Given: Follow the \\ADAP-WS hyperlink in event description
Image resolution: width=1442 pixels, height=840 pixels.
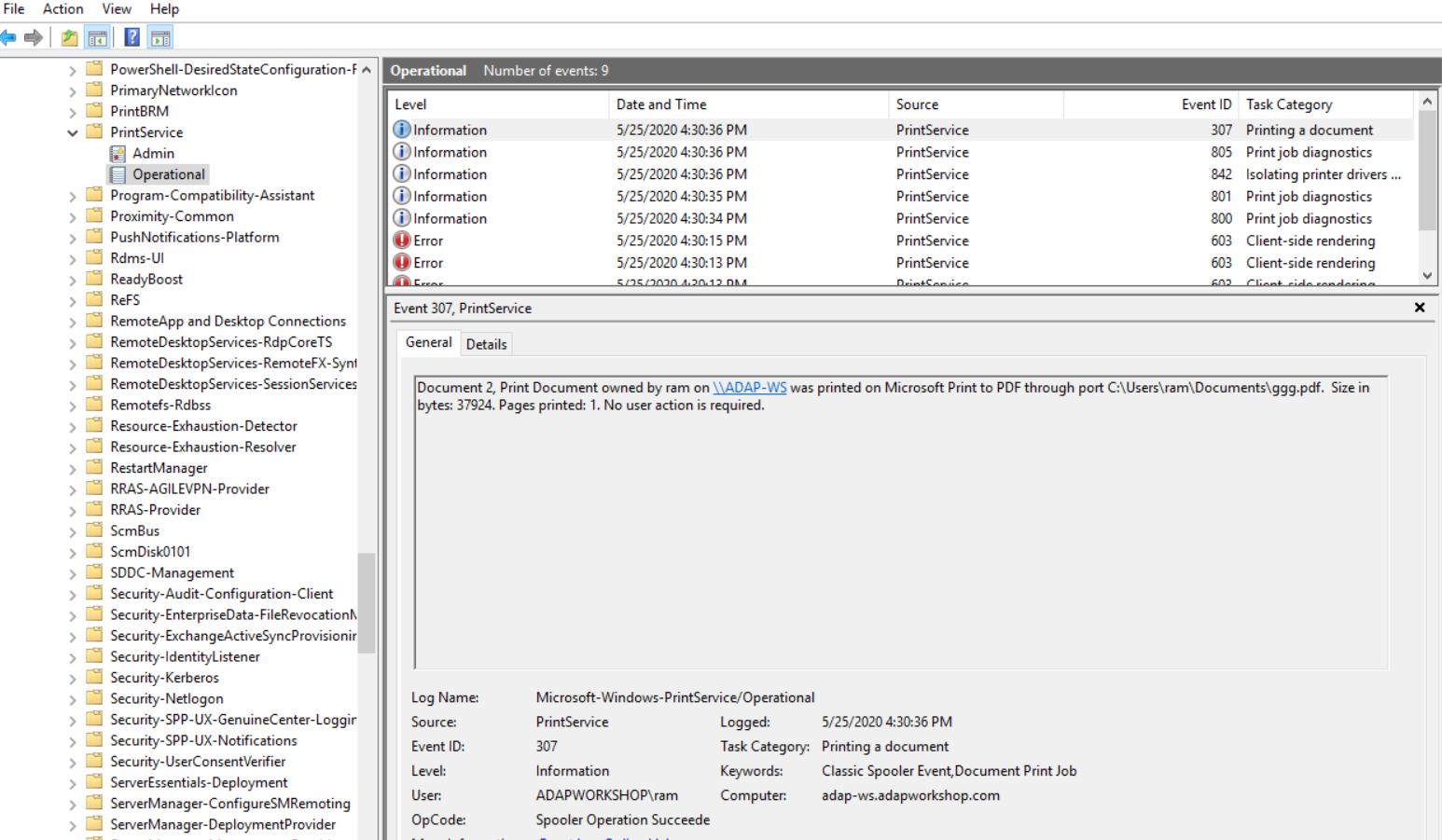Looking at the screenshot, I should [750, 387].
